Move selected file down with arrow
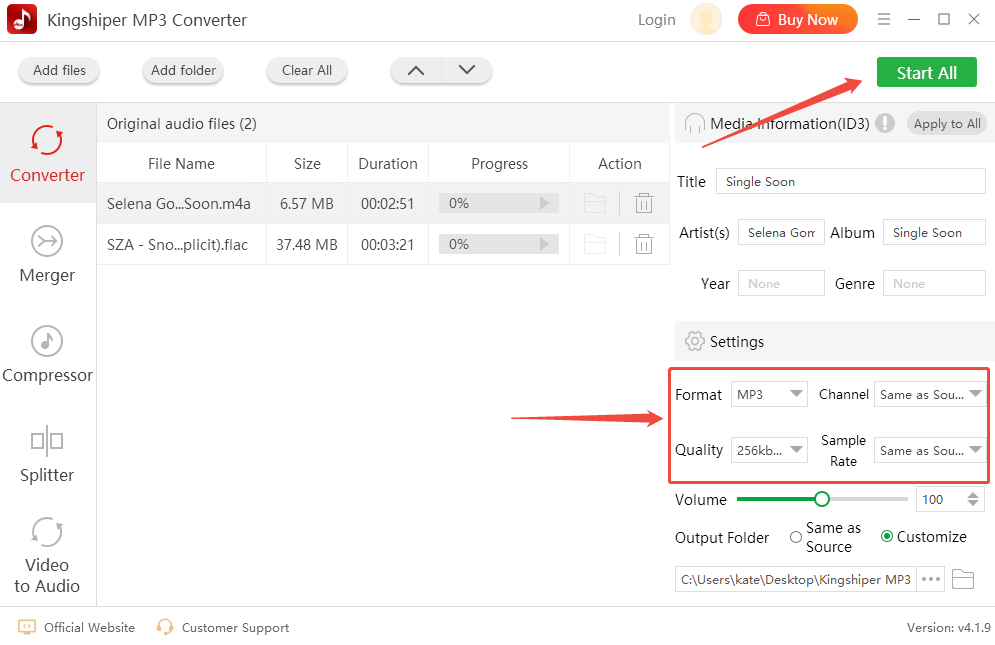Image resolution: width=995 pixels, height=645 pixels. (467, 70)
